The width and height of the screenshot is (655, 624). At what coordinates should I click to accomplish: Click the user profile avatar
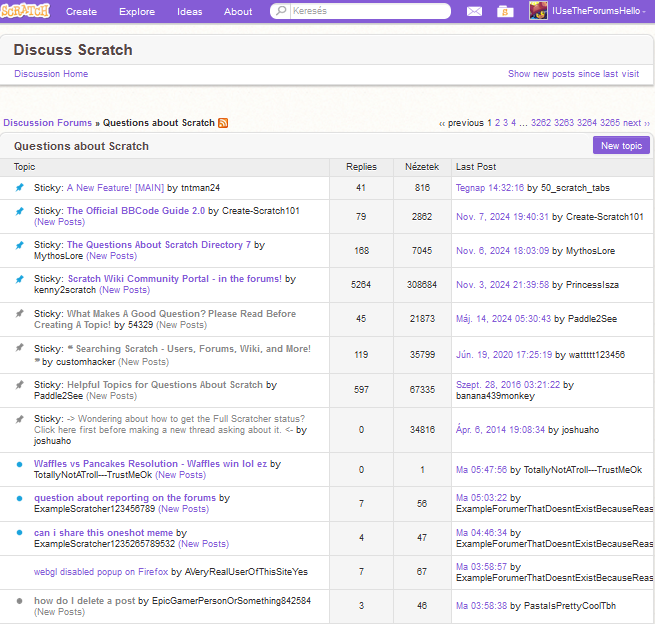[538, 11]
